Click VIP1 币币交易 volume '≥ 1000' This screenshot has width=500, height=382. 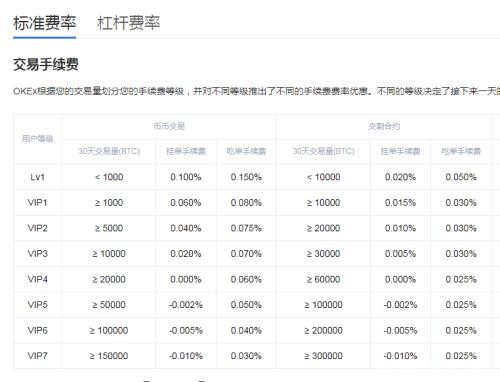(109, 203)
